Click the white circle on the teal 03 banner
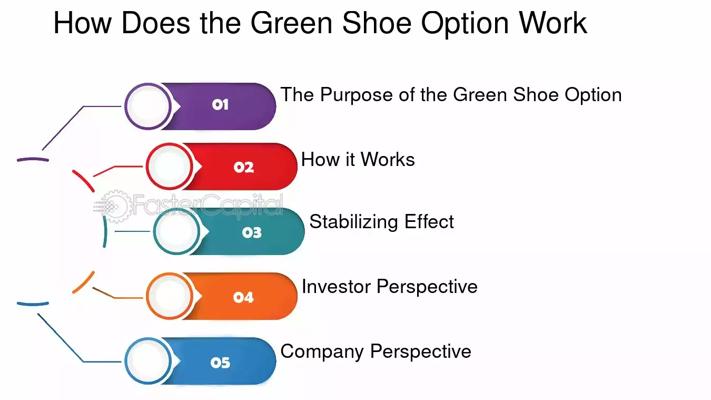The height and width of the screenshot is (400, 711). click(177, 232)
